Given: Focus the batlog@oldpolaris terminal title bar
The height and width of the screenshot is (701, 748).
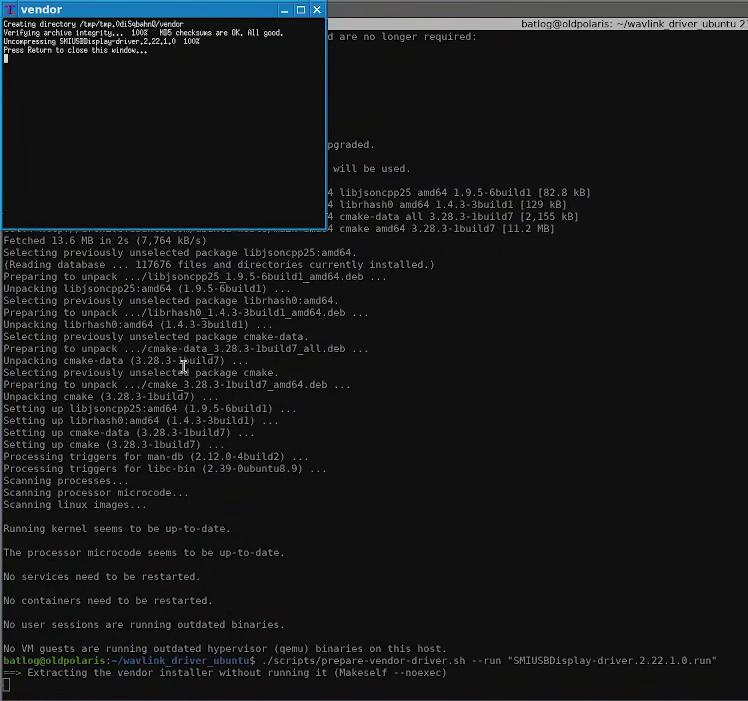Looking at the screenshot, I should click(538, 24).
